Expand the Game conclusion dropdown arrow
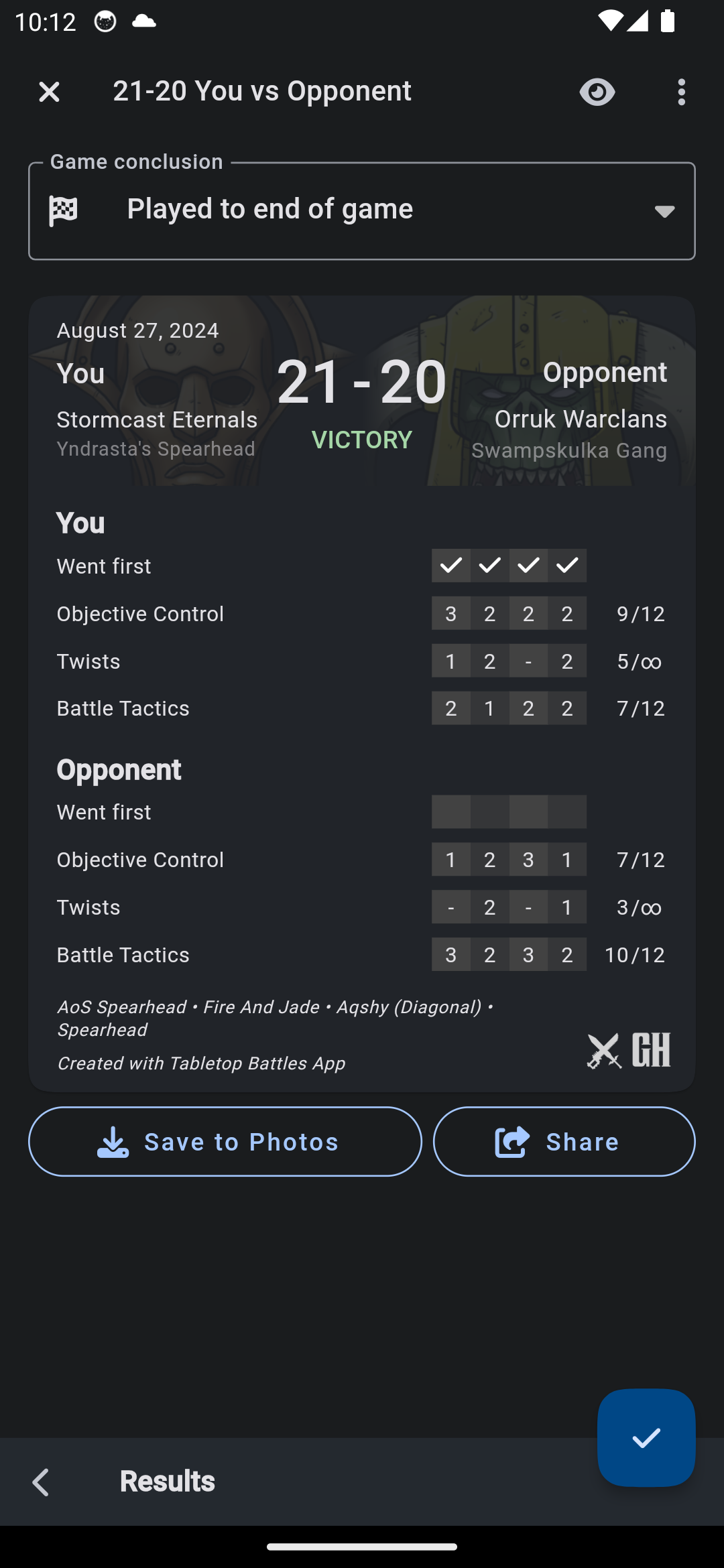The image size is (724, 1568). [664, 211]
